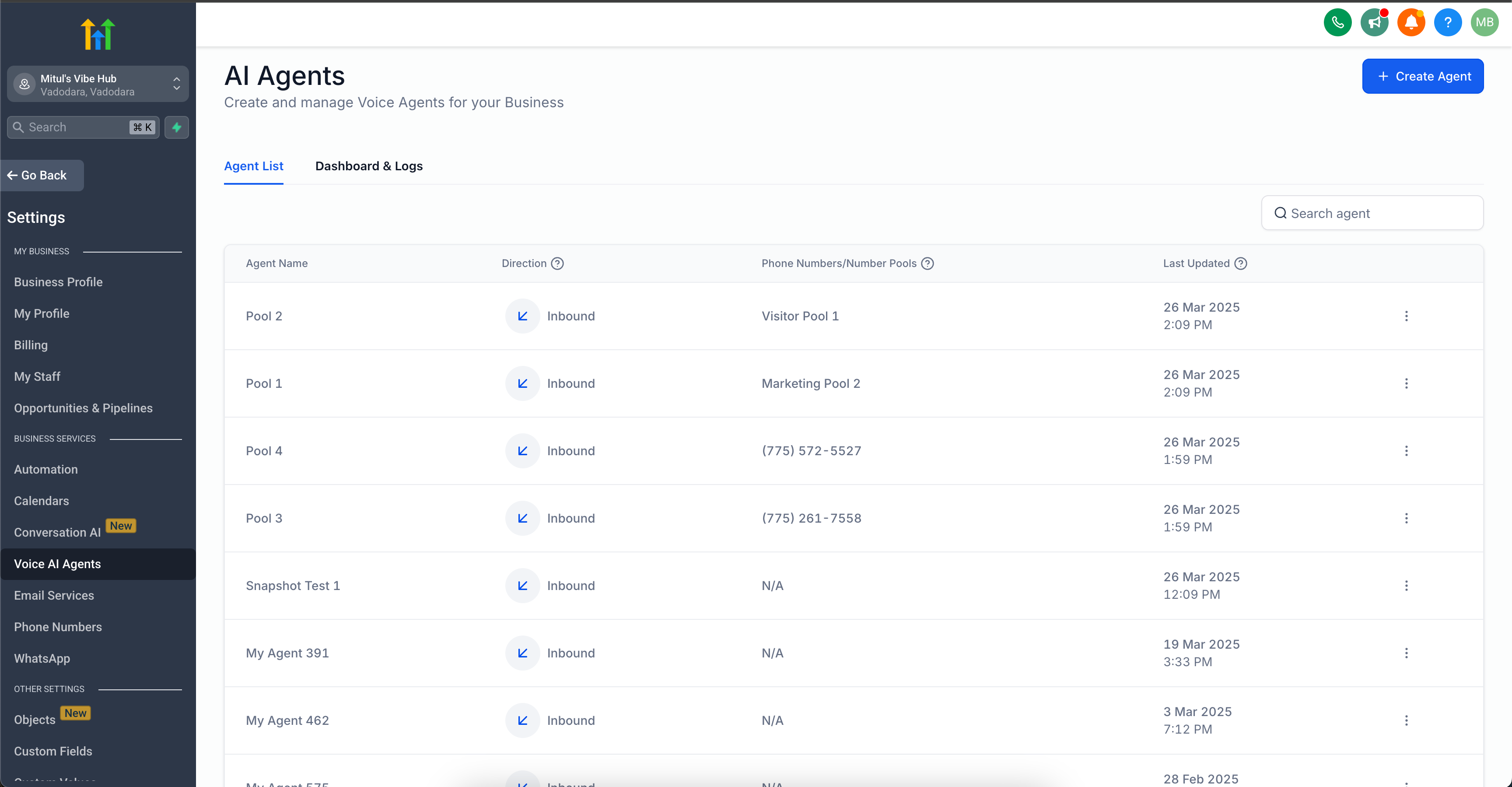Select the Agent List tab
The height and width of the screenshot is (787, 1512).
pos(254,166)
